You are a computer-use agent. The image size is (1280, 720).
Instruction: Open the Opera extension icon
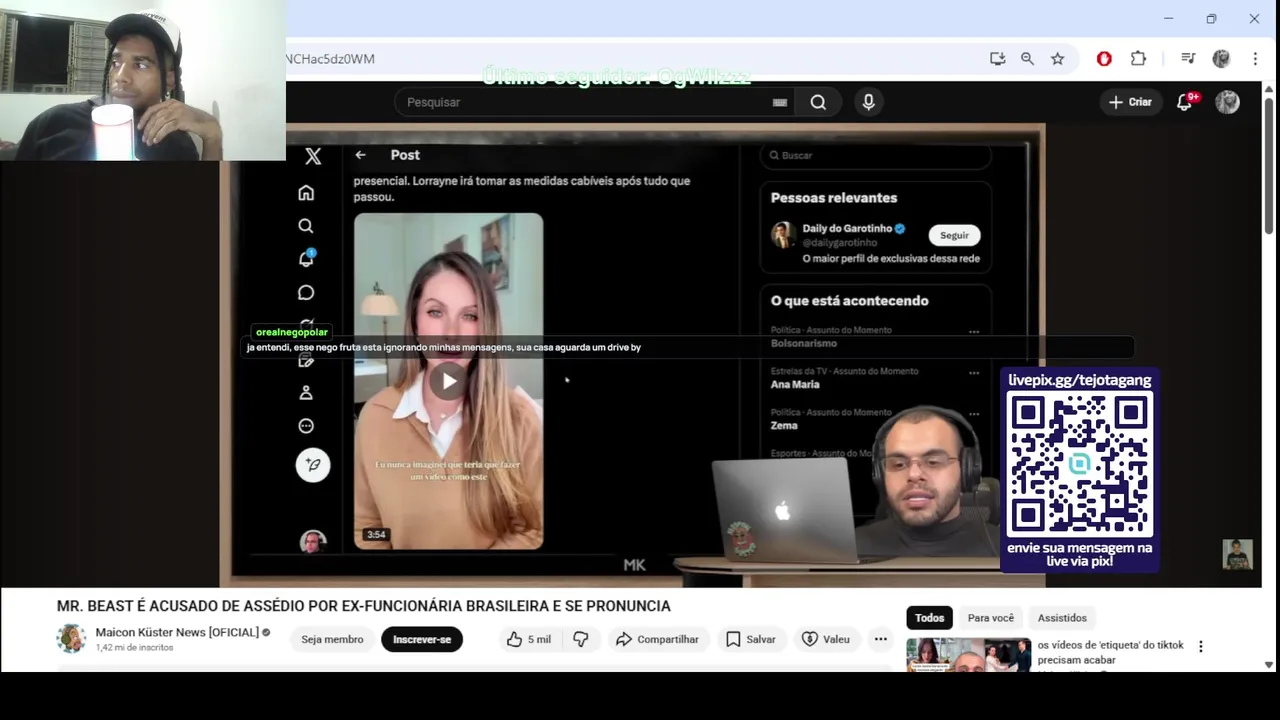point(1104,59)
